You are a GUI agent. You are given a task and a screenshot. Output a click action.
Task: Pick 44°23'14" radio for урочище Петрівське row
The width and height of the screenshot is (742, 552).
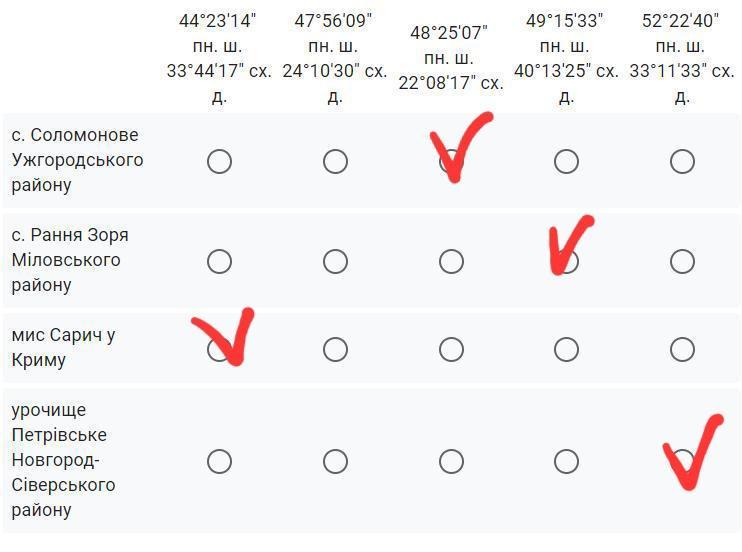[x=220, y=461]
